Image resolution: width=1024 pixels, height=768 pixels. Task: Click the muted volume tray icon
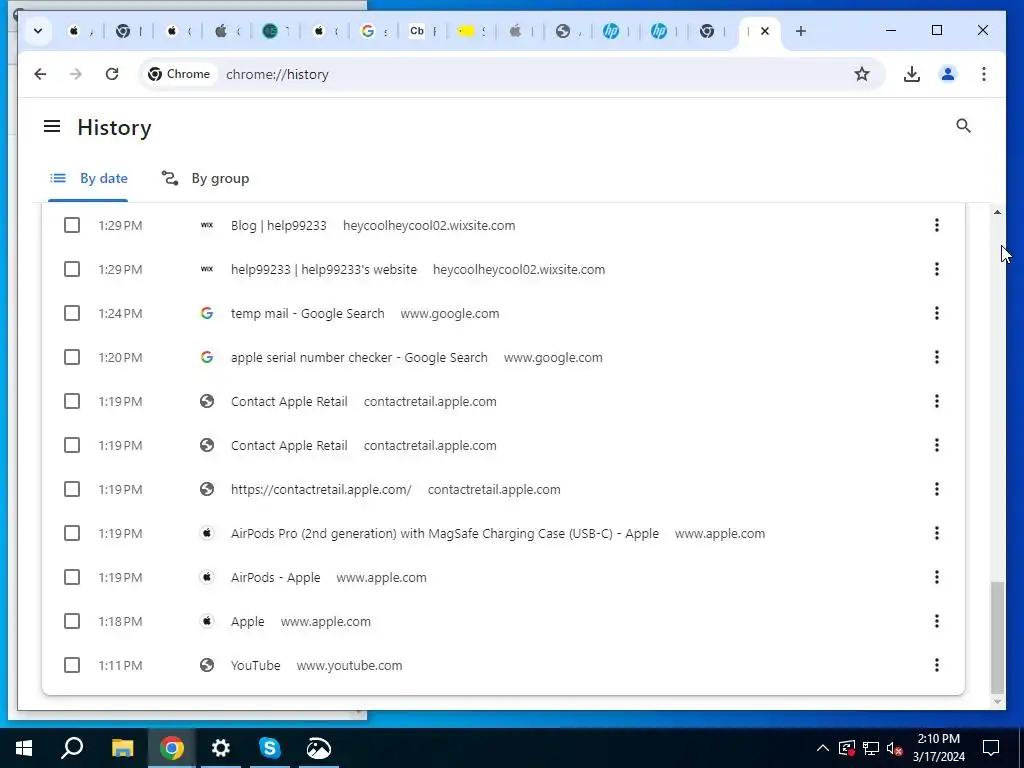pyautogui.click(x=895, y=748)
